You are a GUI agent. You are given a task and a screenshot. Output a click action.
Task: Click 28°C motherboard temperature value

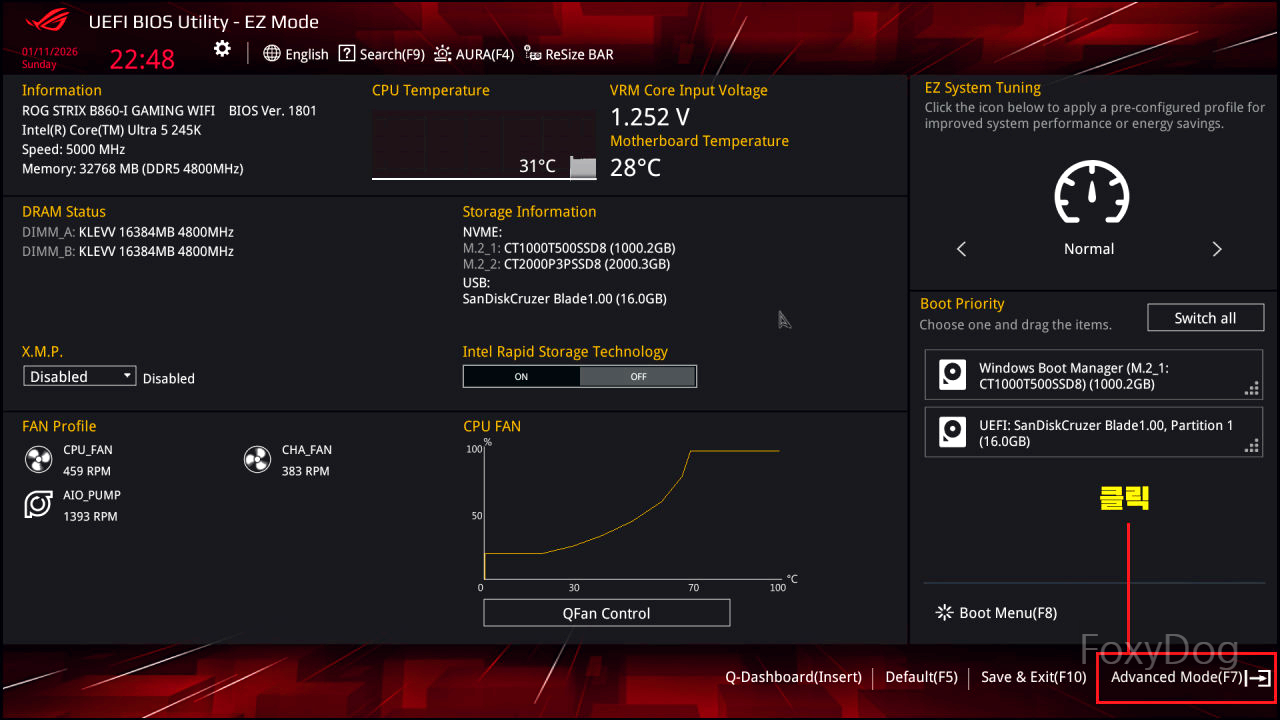pyautogui.click(x=636, y=168)
